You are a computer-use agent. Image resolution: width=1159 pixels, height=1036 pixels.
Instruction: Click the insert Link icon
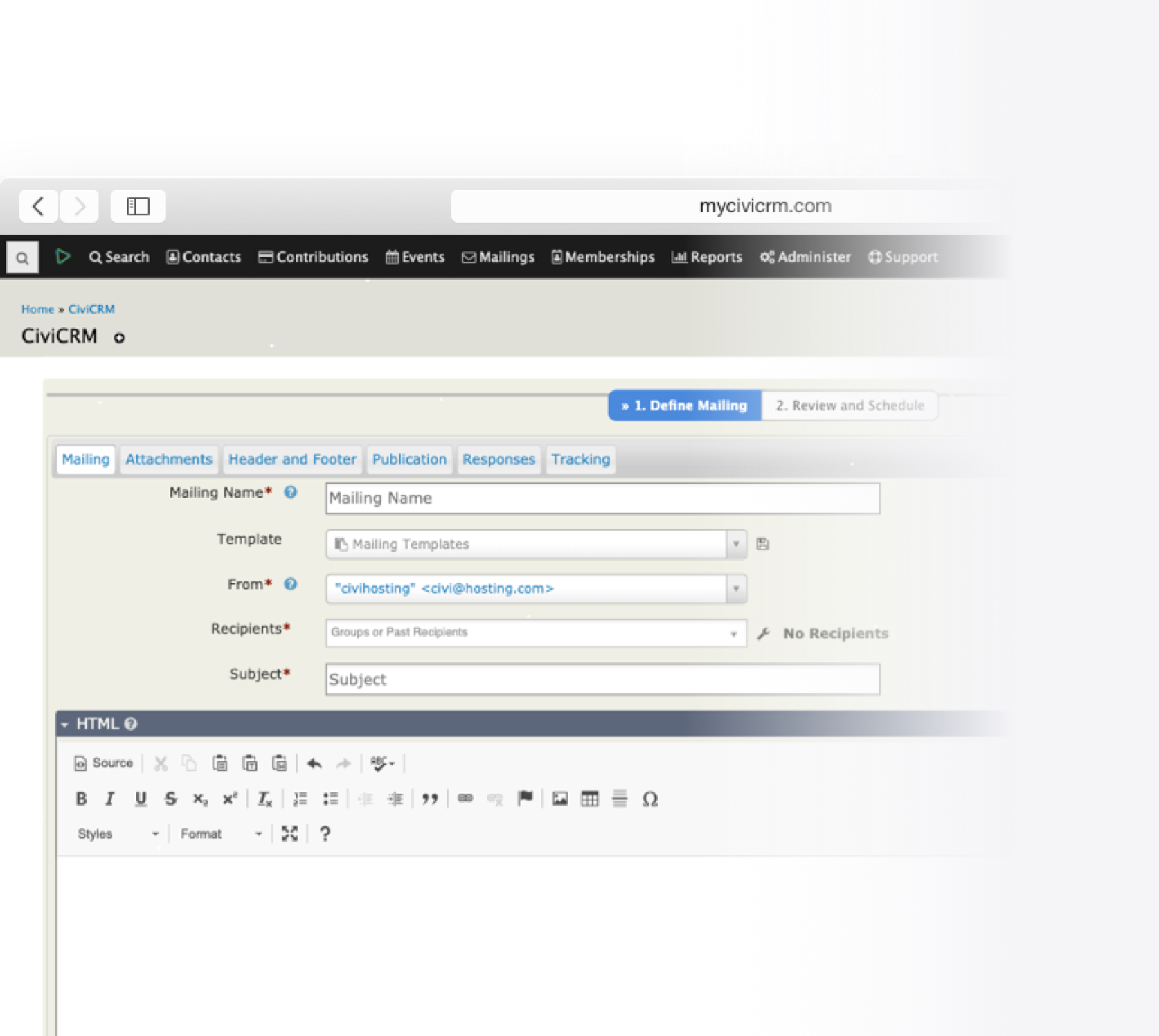[x=465, y=799]
